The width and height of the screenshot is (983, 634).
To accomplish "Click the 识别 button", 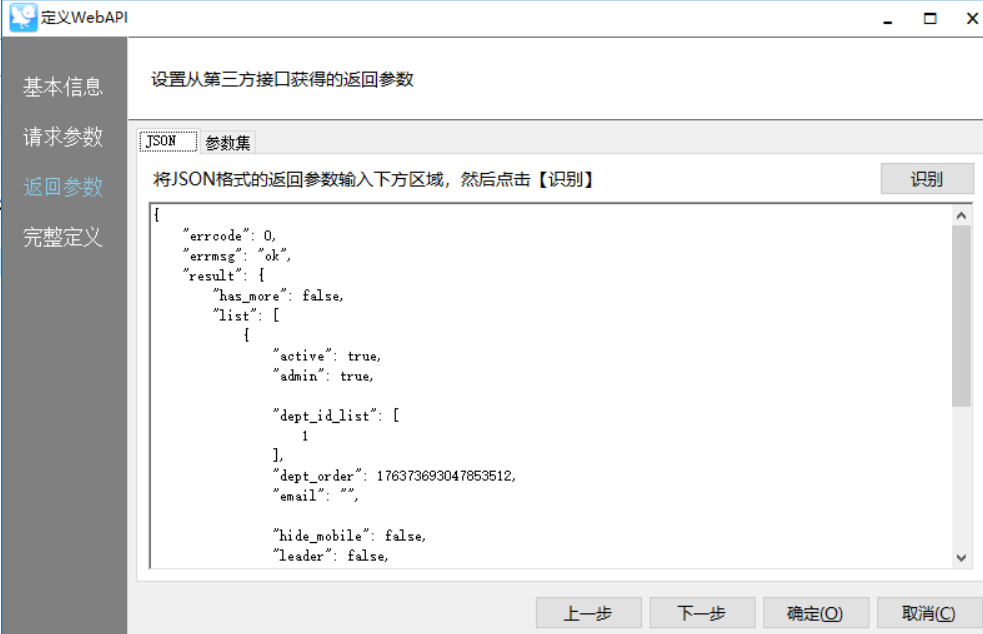I will pyautogui.click(x=927, y=179).
